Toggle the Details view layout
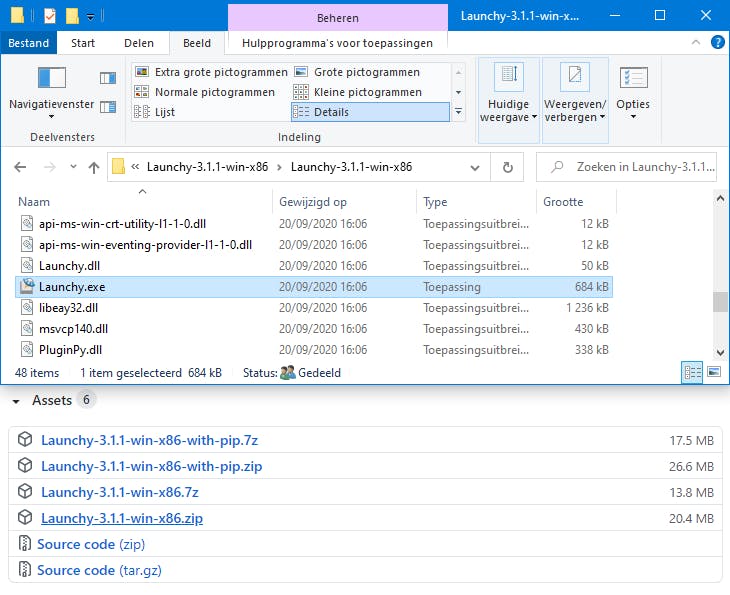 click(331, 112)
